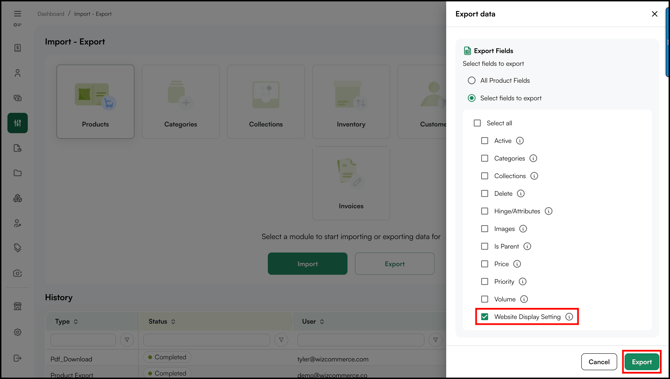Click the logout sidebar icon
This screenshot has height=379, width=670.
coord(18,358)
